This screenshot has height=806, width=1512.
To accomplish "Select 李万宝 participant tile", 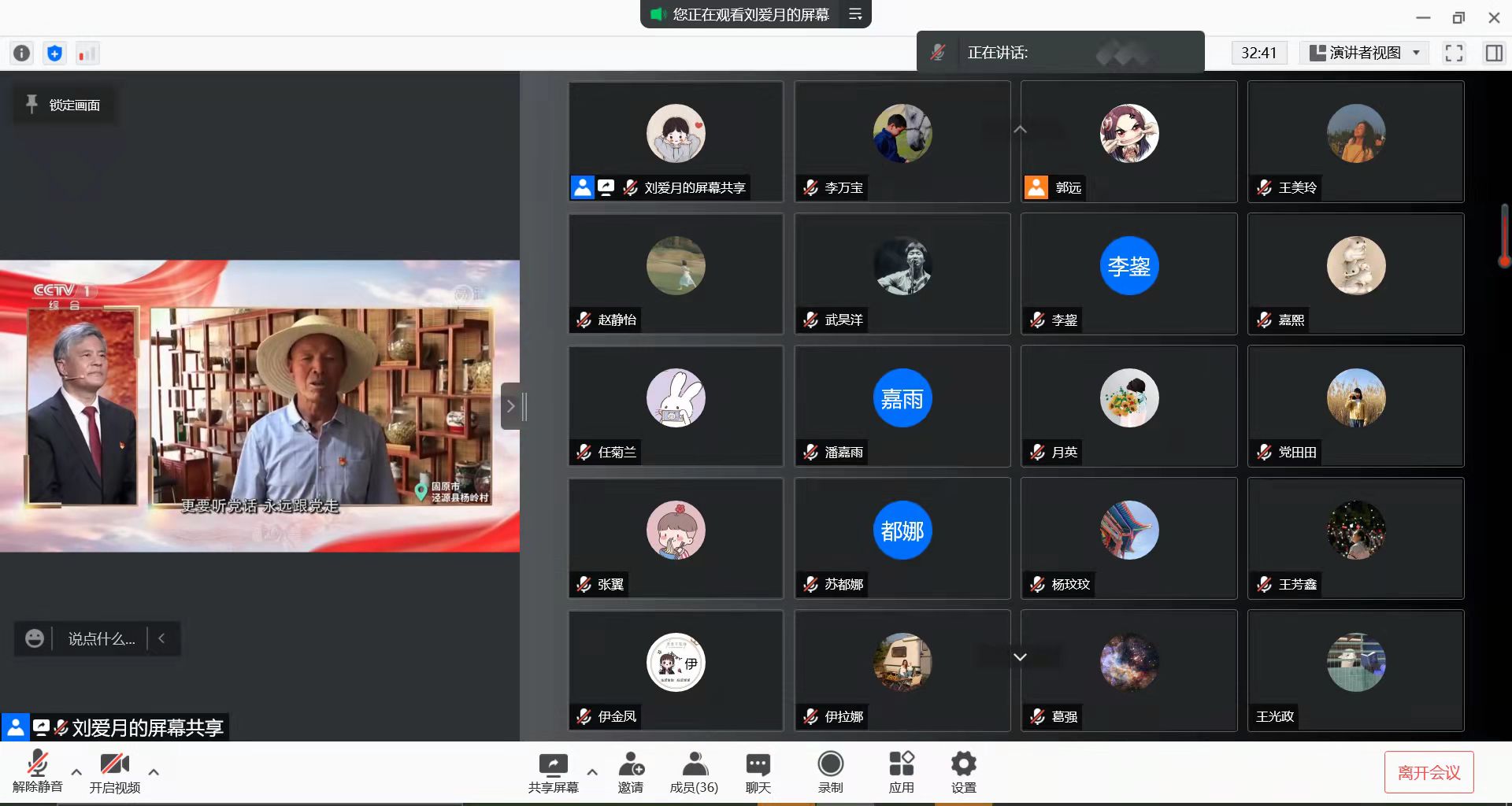I will (902, 142).
